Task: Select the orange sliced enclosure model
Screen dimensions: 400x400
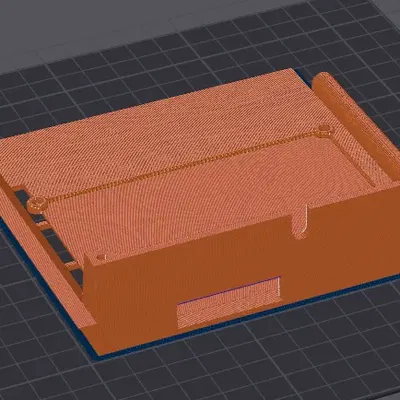Action: point(200,213)
